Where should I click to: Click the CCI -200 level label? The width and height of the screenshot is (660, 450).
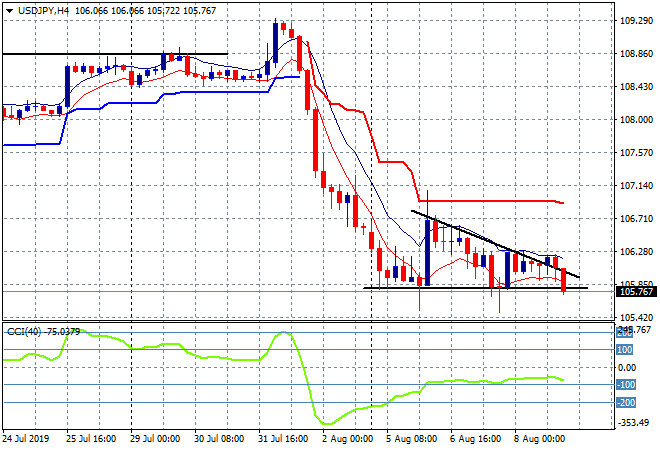pos(626,403)
